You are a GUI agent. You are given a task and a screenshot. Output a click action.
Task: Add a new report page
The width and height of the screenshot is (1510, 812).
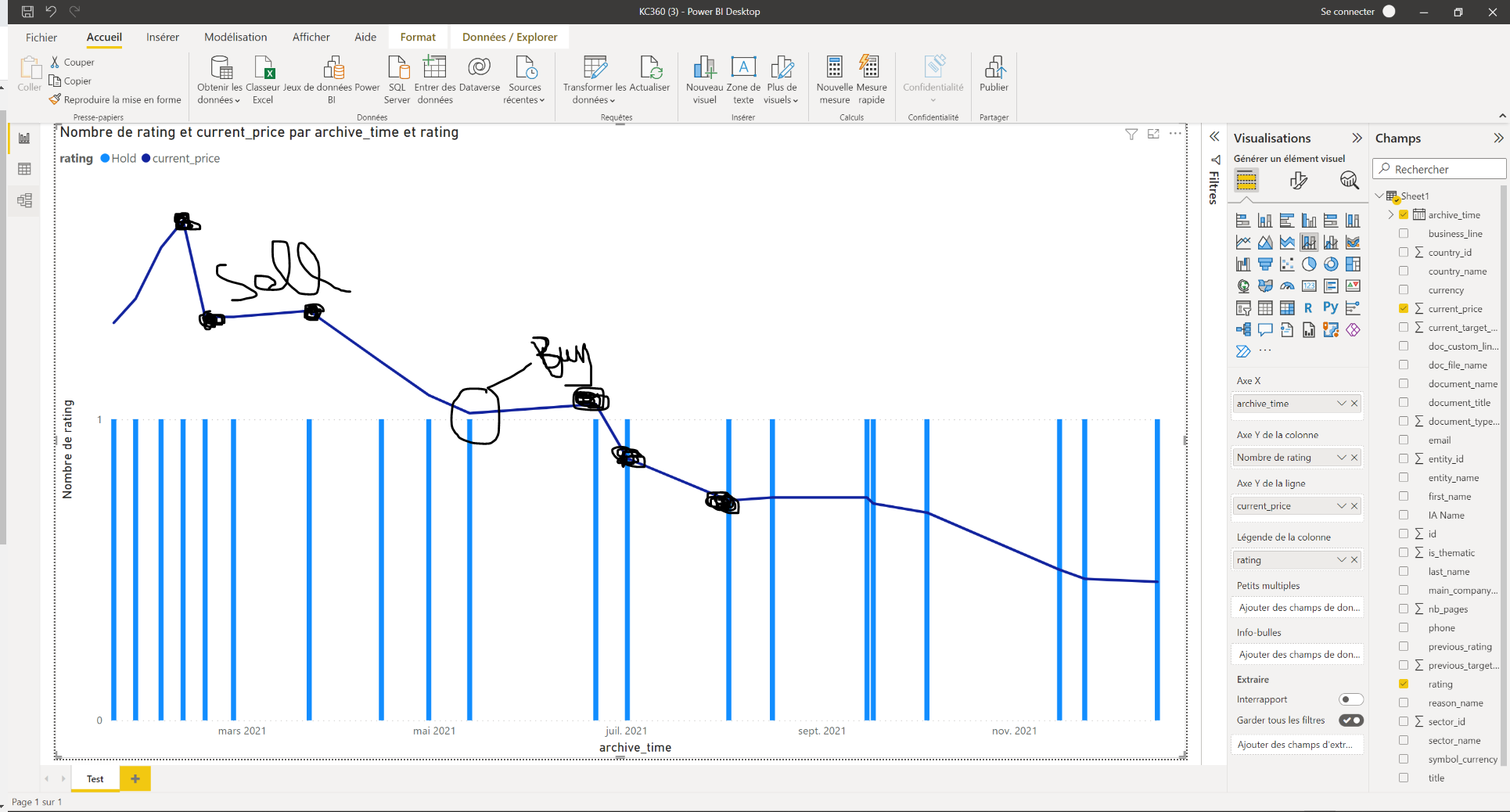135,778
